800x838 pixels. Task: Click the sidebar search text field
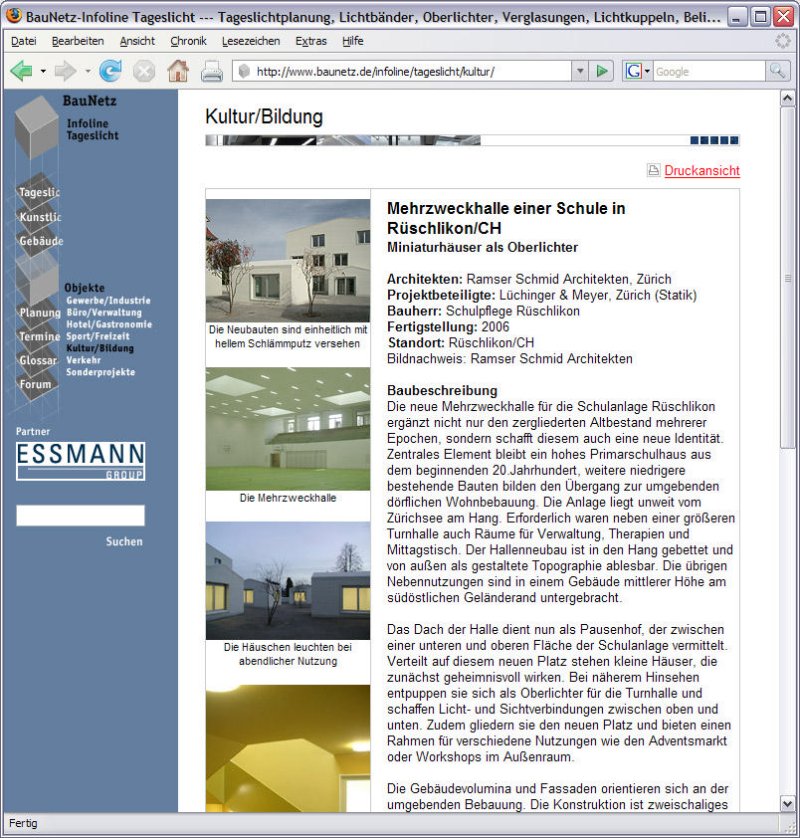pyautogui.click(x=80, y=515)
